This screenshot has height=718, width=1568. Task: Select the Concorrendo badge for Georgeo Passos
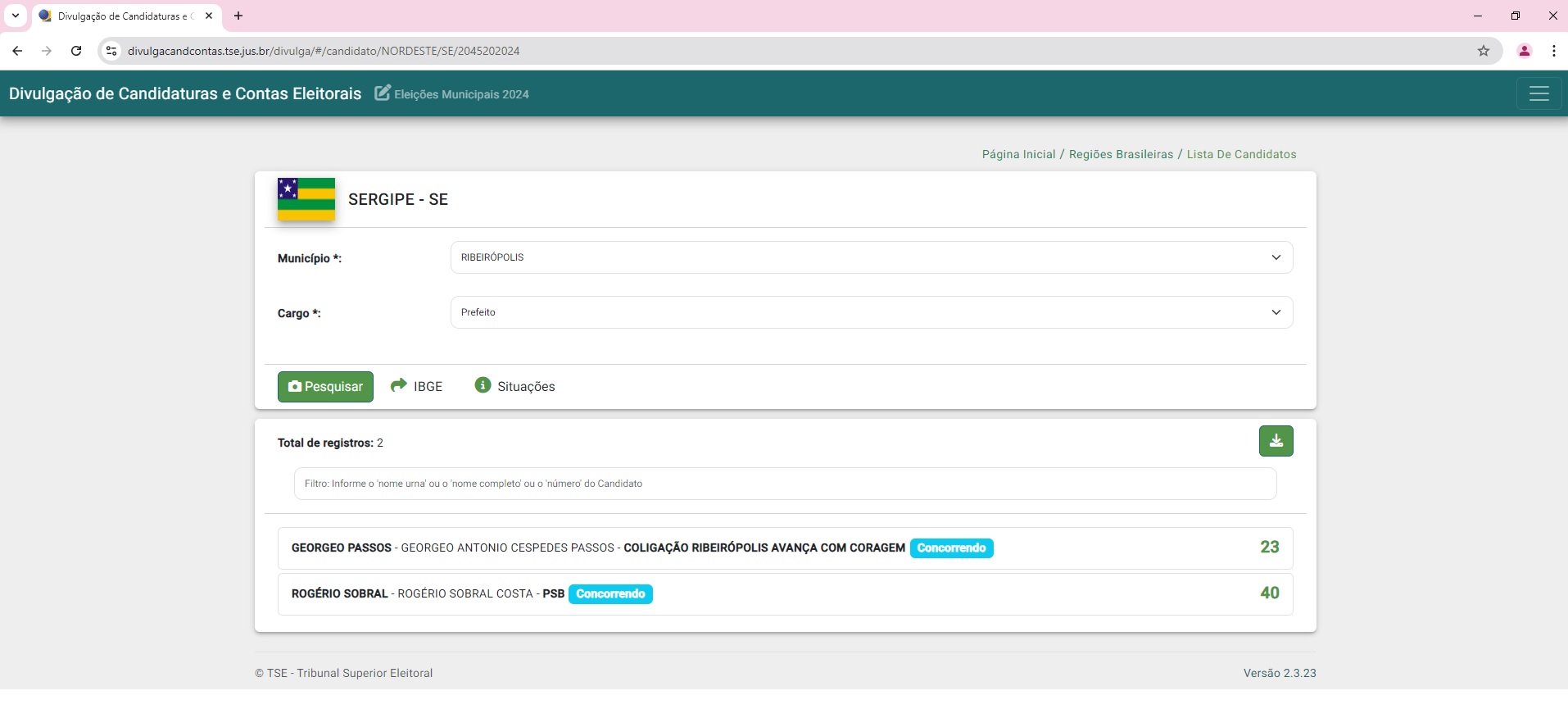(951, 548)
